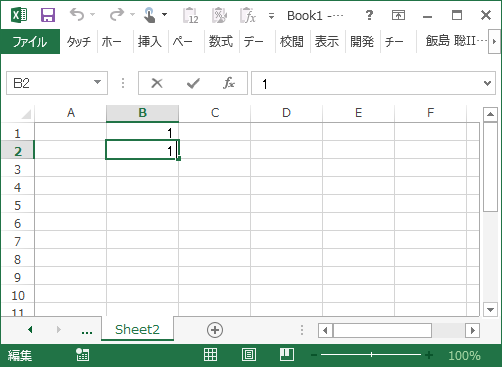Open ribbon display options

coord(398,15)
